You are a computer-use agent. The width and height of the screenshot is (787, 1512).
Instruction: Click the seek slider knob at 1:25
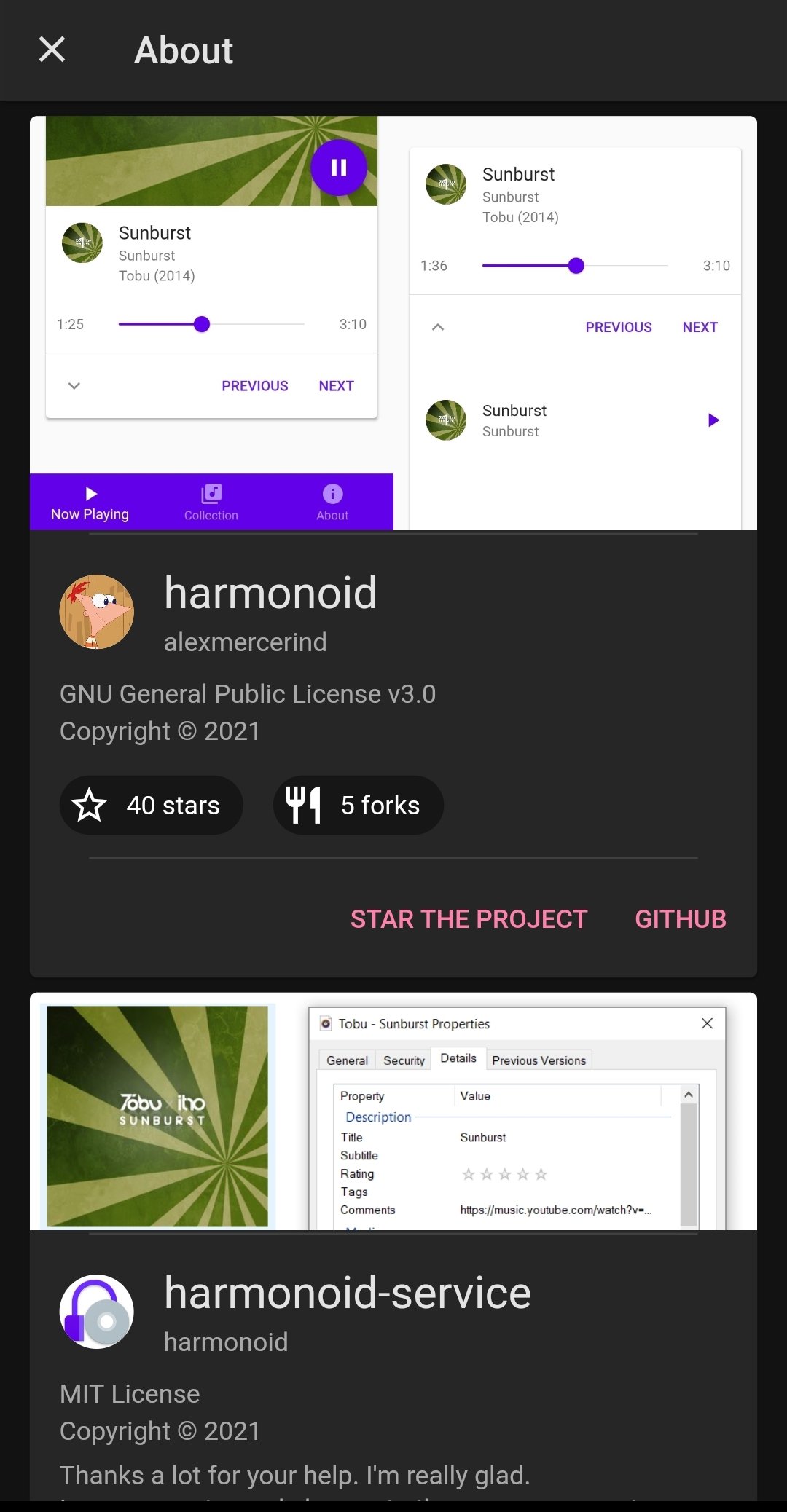[x=202, y=324]
